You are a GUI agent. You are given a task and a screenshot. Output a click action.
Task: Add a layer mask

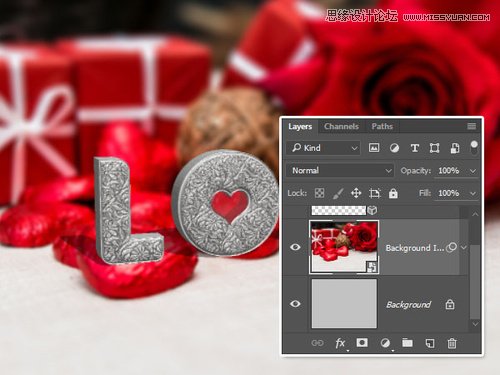click(x=362, y=343)
